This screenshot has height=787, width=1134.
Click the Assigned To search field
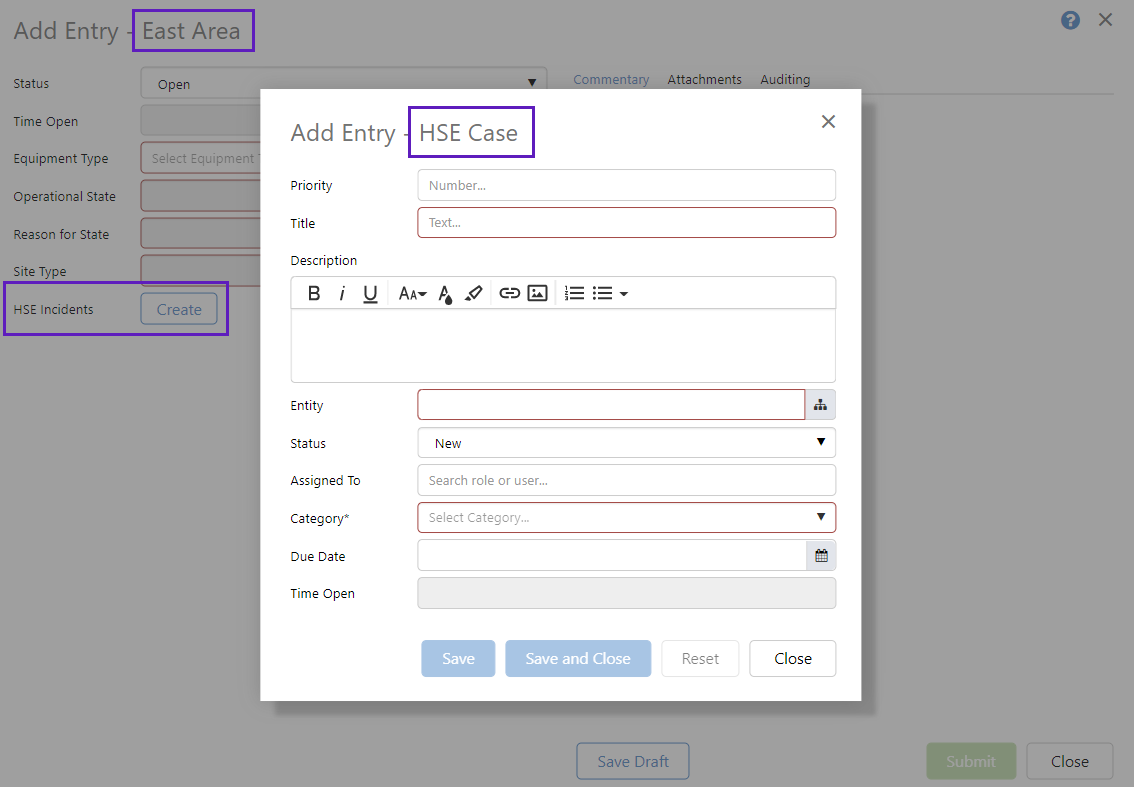626,480
